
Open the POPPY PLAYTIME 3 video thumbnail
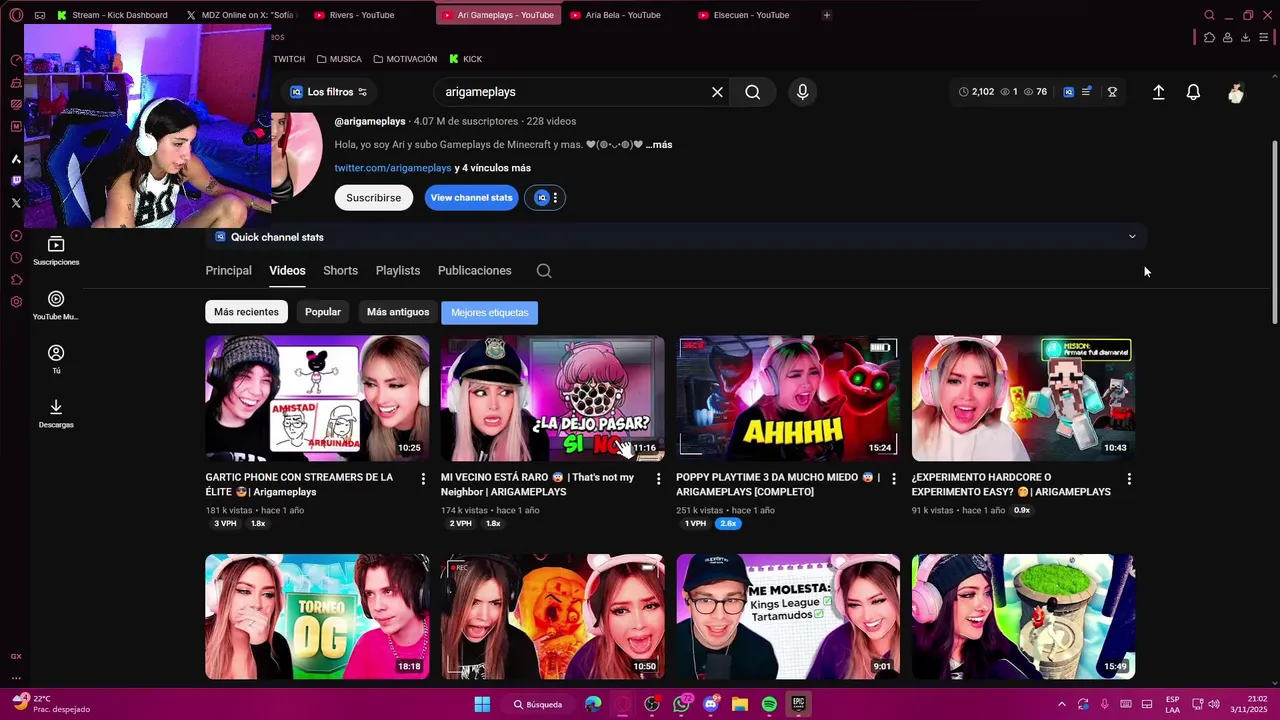coord(788,398)
